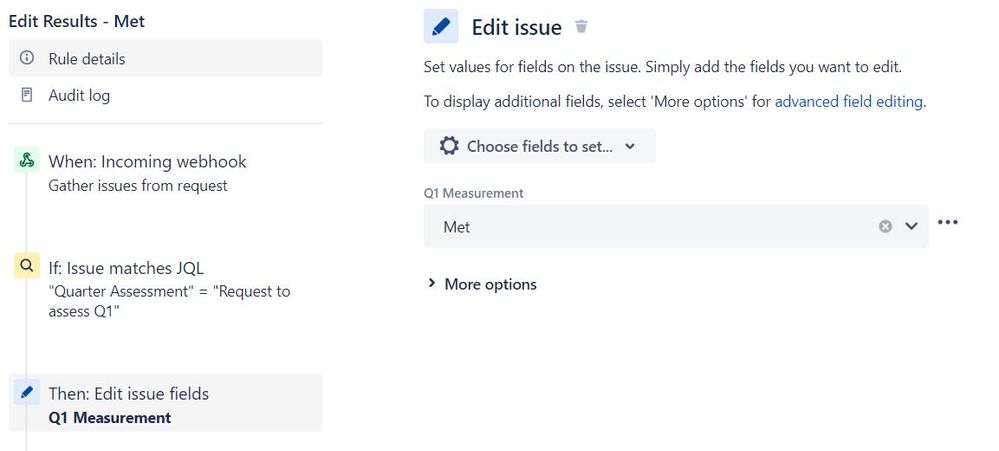Open the three-dots menu for Q1 Measurement

click(948, 222)
